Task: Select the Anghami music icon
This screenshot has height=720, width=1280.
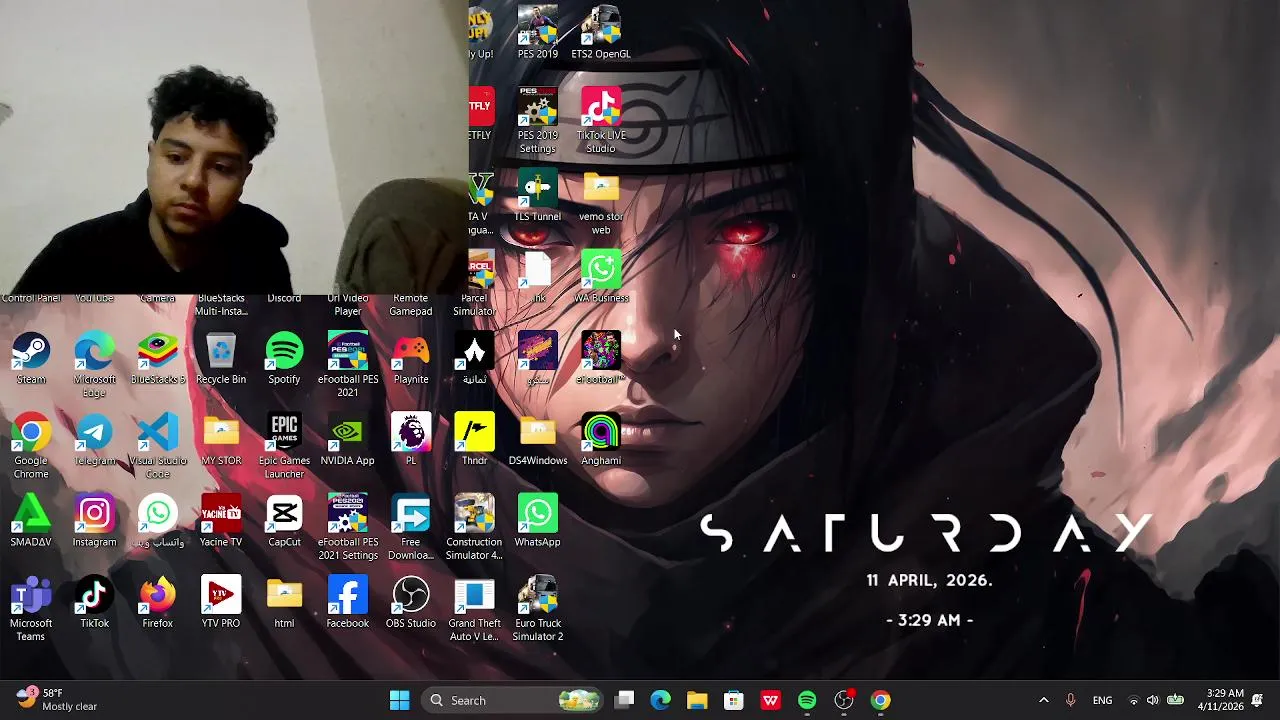Action: (601, 441)
